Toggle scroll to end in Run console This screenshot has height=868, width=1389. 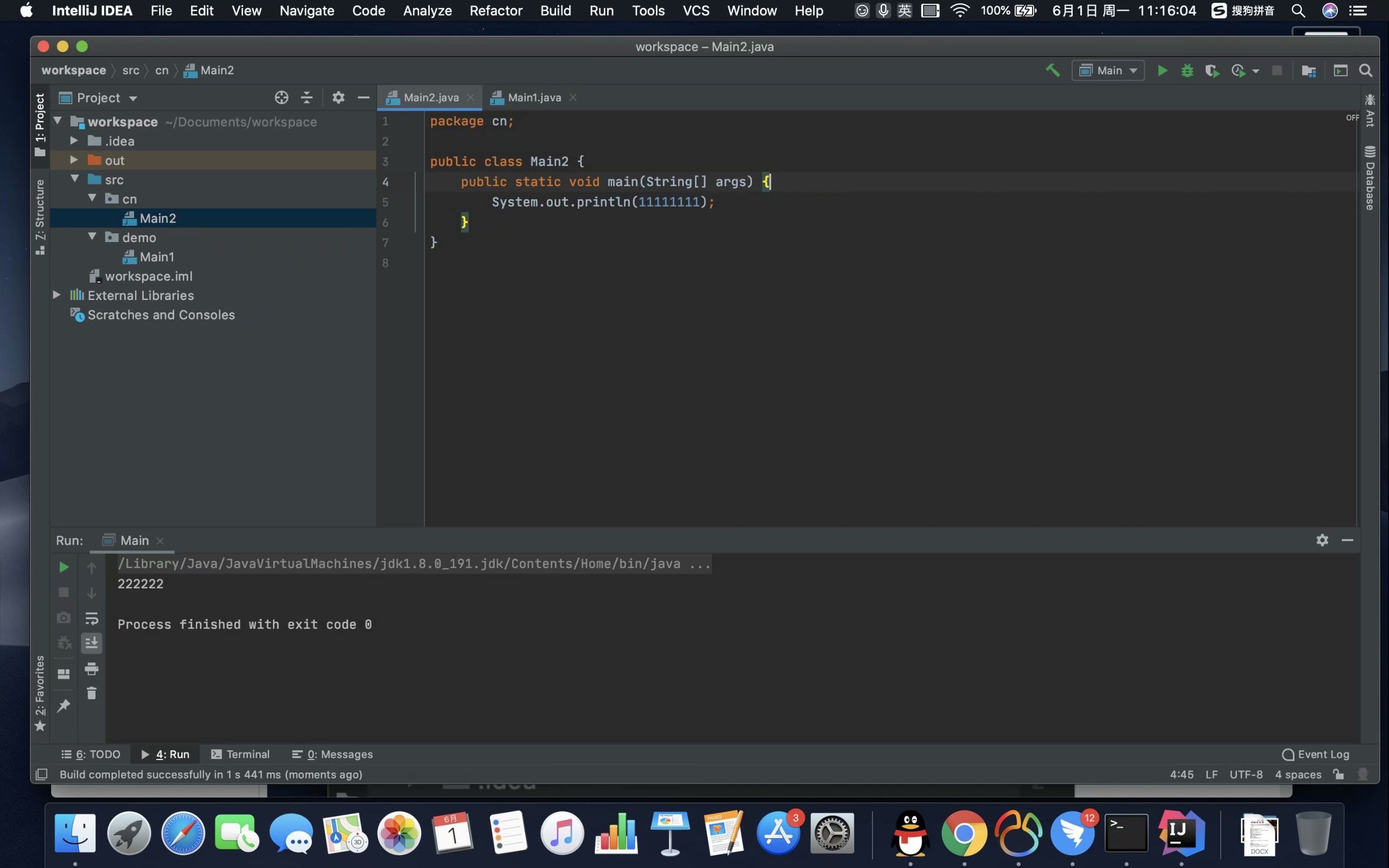pos(91,643)
